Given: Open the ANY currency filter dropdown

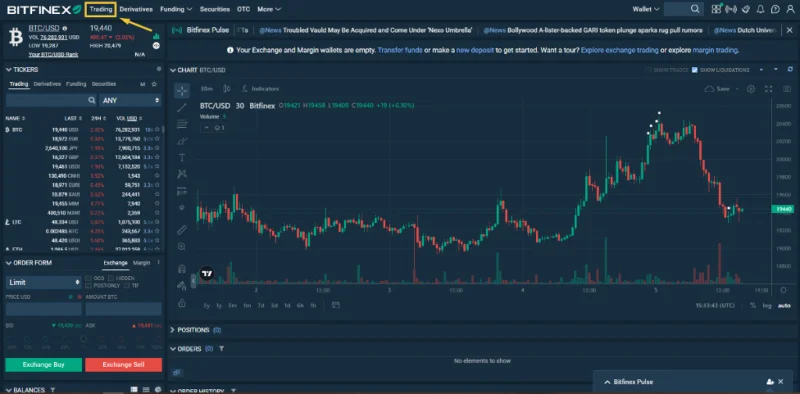Looking at the screenshot, I should tap(131, 101).
